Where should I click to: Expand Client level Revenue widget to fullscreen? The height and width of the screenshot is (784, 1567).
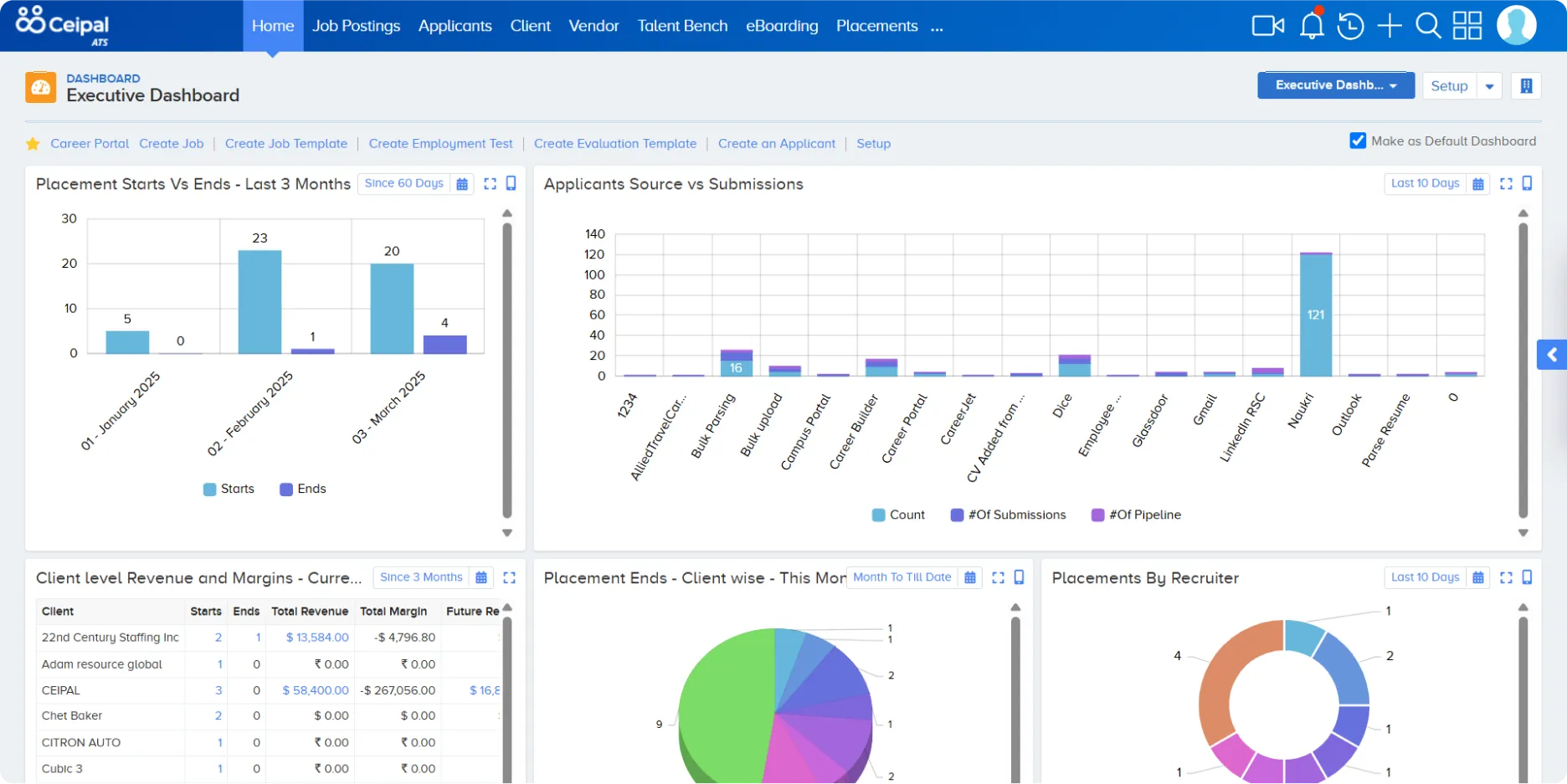[x=509, y=577]
